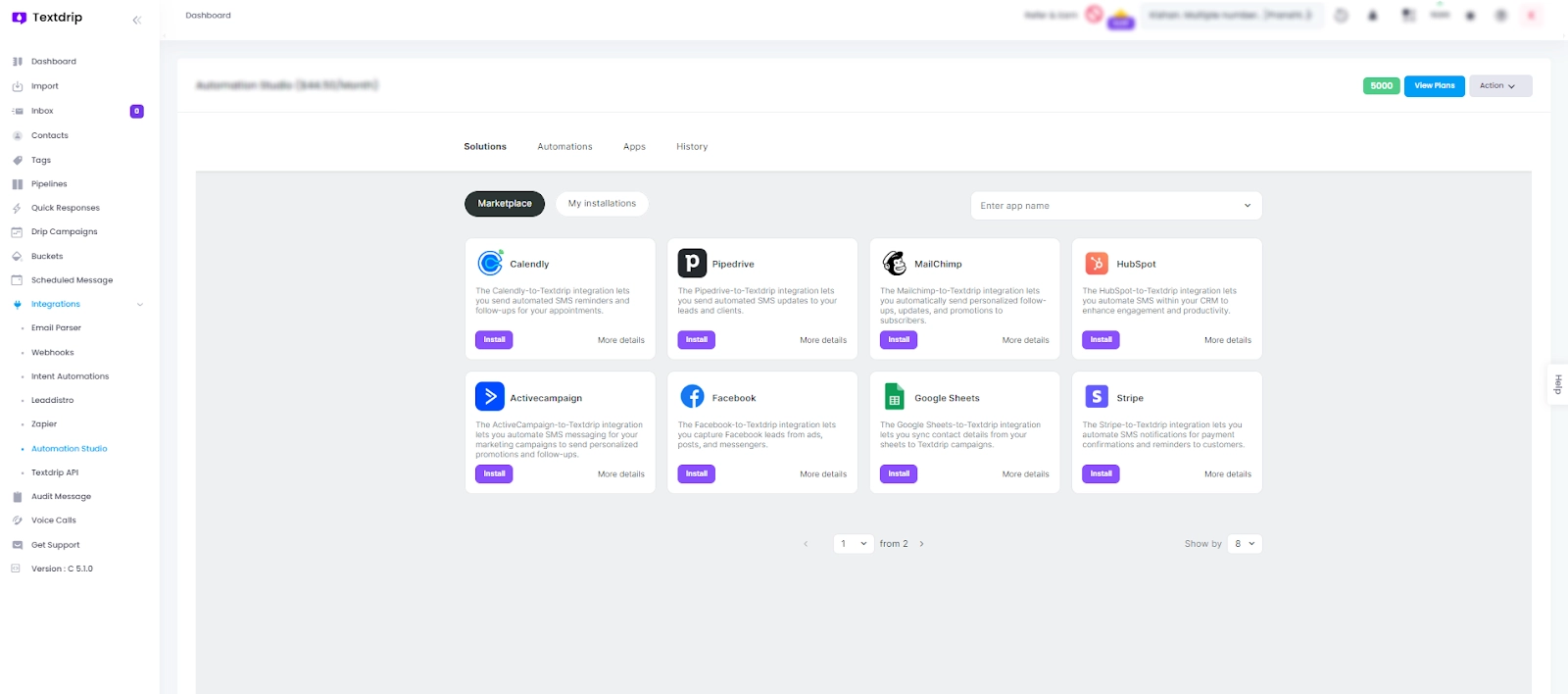The image size is (1568, 694).
Task: Collapse the Integrations sidebar section
Action: pyautogui.click(x=140, y=305)
